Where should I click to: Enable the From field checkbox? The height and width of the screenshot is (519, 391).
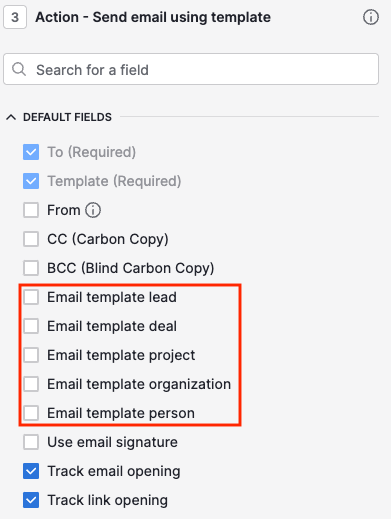[x=31, y=210]
